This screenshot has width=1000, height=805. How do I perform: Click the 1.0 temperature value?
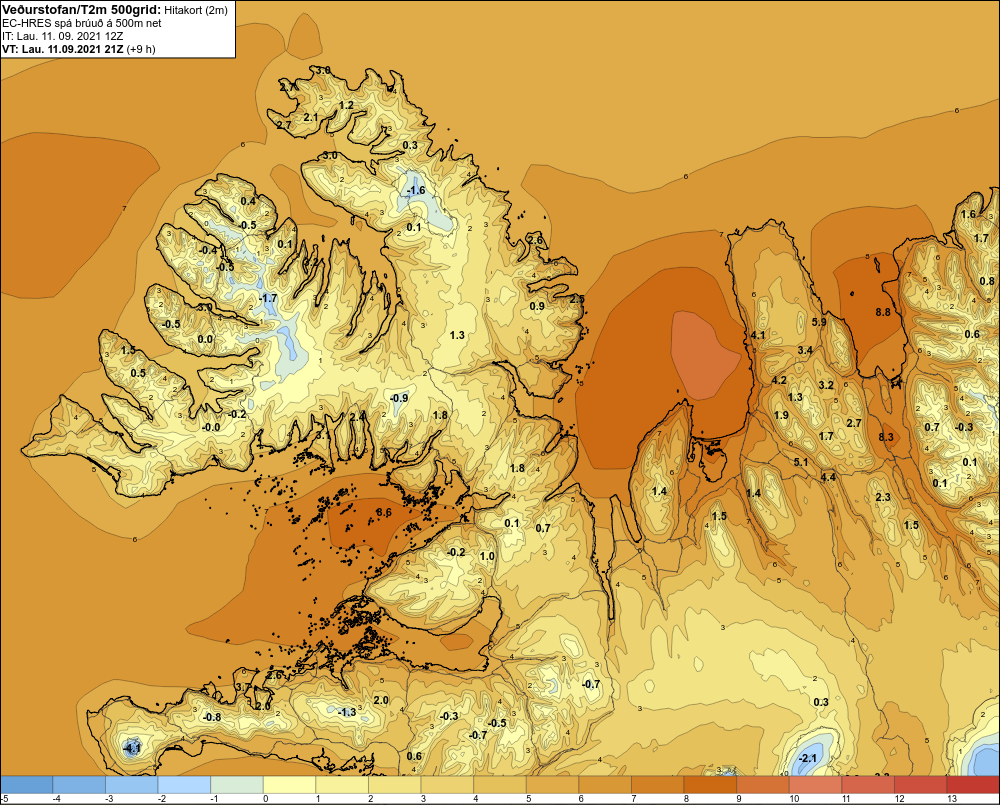tap(487, 556)
